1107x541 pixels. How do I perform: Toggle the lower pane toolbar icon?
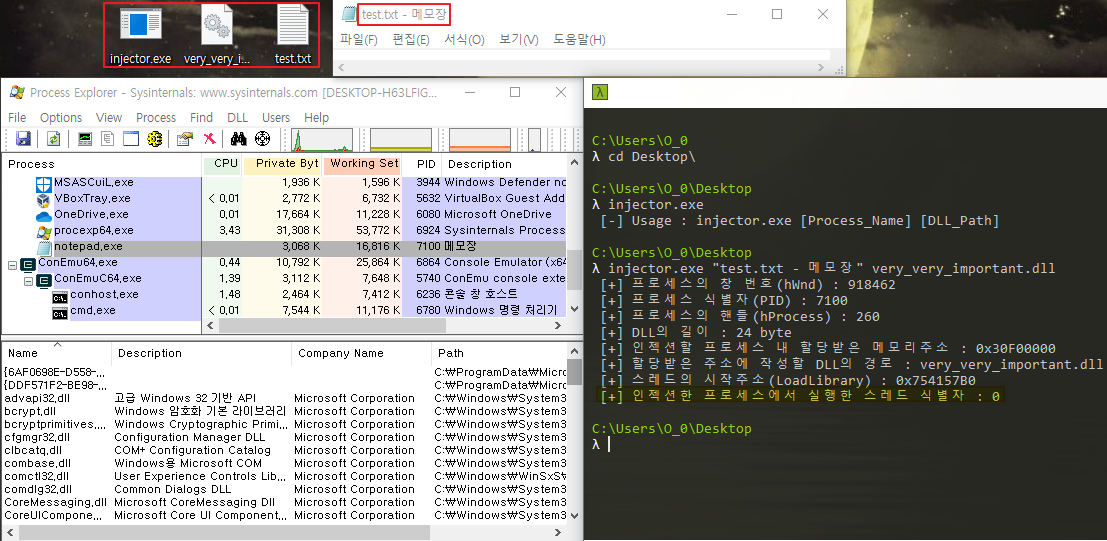coord(131,138)
